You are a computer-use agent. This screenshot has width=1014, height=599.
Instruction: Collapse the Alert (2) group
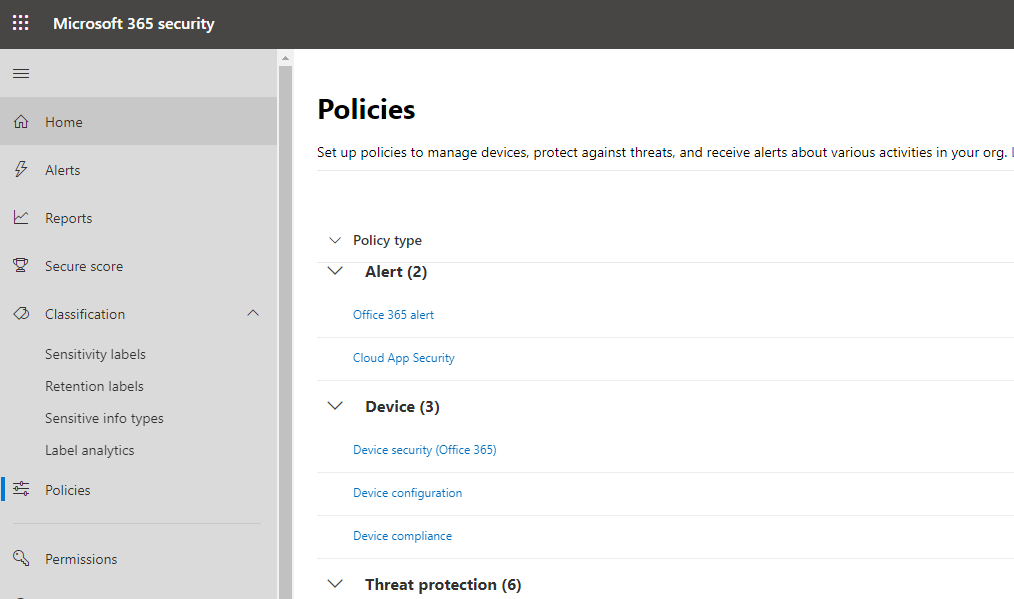pyautogui.click(x=335, y=271)
